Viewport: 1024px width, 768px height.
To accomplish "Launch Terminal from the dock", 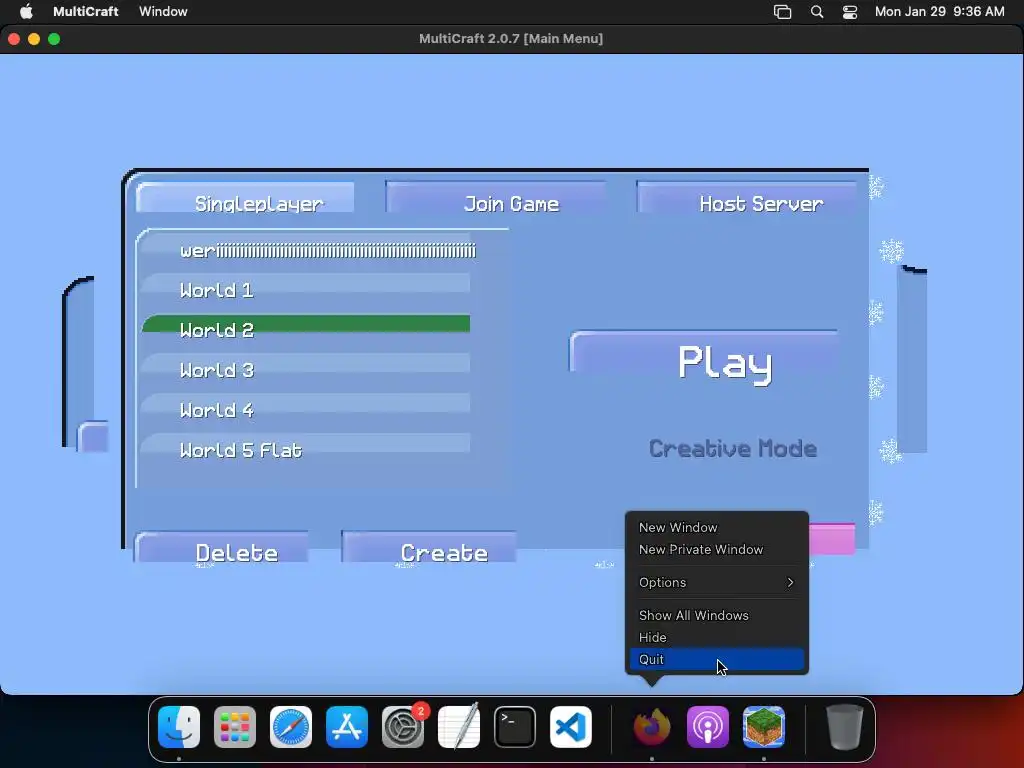I will coord(515,727).
